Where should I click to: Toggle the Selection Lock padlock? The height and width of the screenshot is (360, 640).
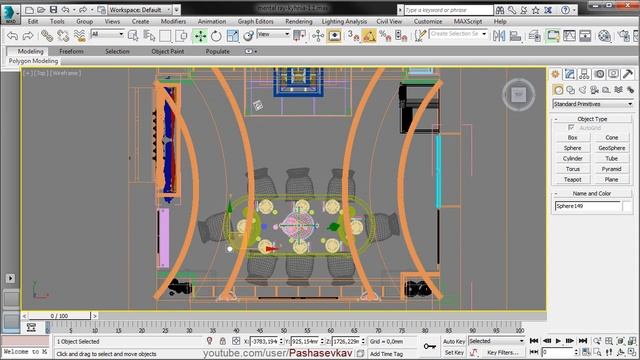coord(222,341)
